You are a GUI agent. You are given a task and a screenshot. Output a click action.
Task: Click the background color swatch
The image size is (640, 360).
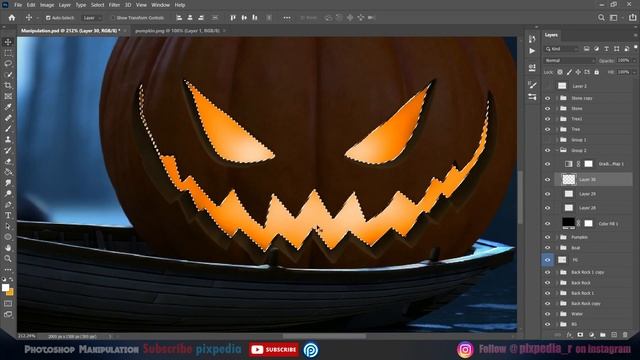click(10, 292)
